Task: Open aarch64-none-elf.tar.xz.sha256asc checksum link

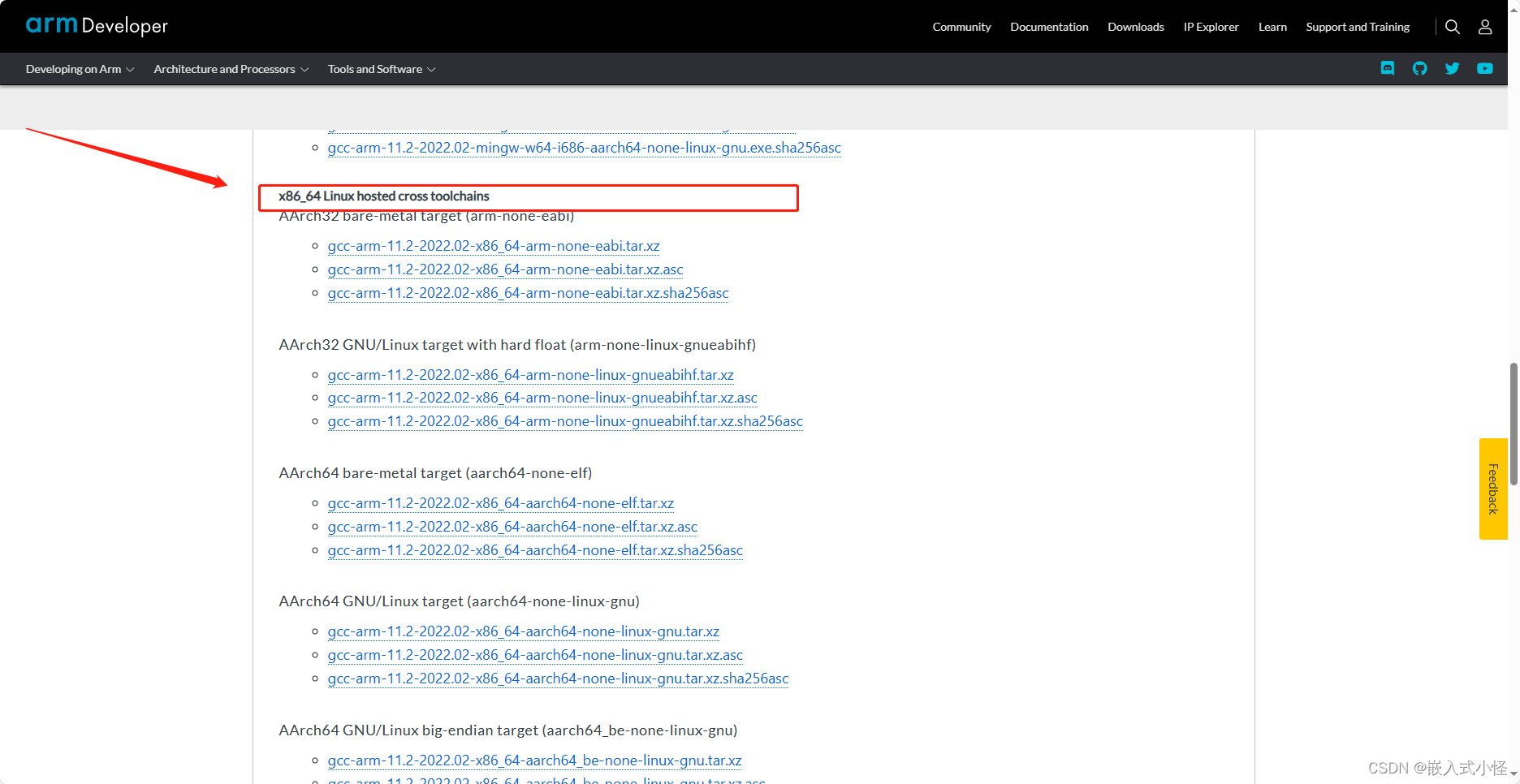Action: click(535, 550)
